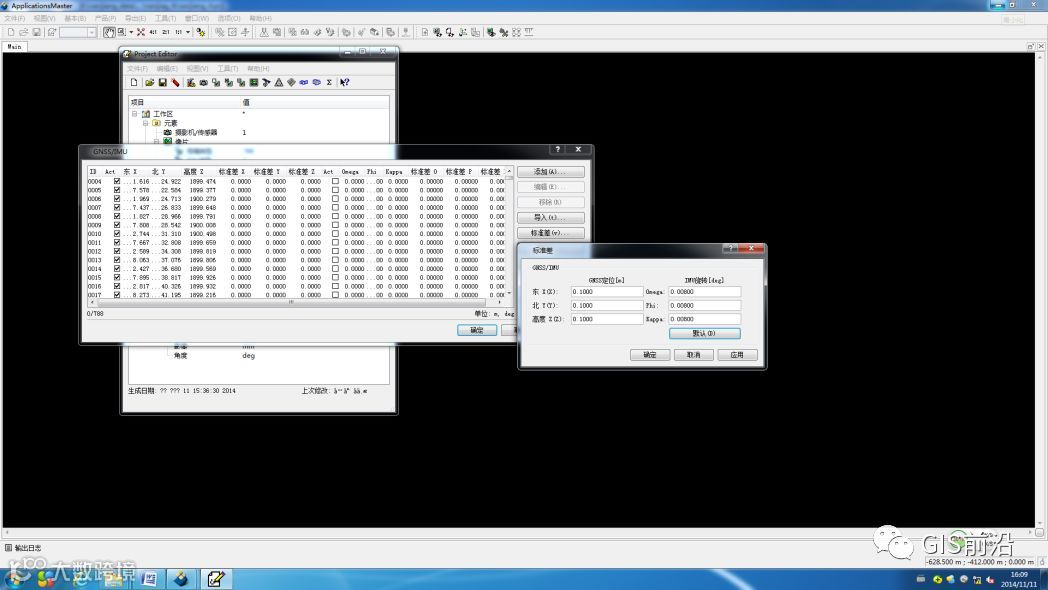Click system clock 16:09 in taskbar
The height and width of the screenshot is (590, 1048).
click(x=1019, y=575)
